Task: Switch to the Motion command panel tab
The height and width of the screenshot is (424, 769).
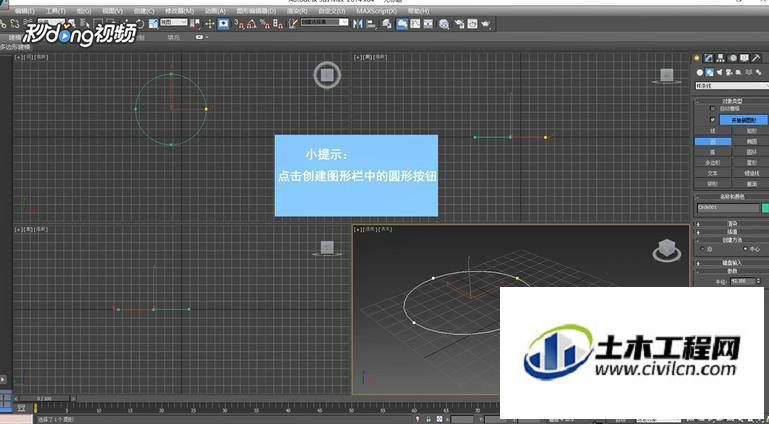Action: (x=733, y=58)
